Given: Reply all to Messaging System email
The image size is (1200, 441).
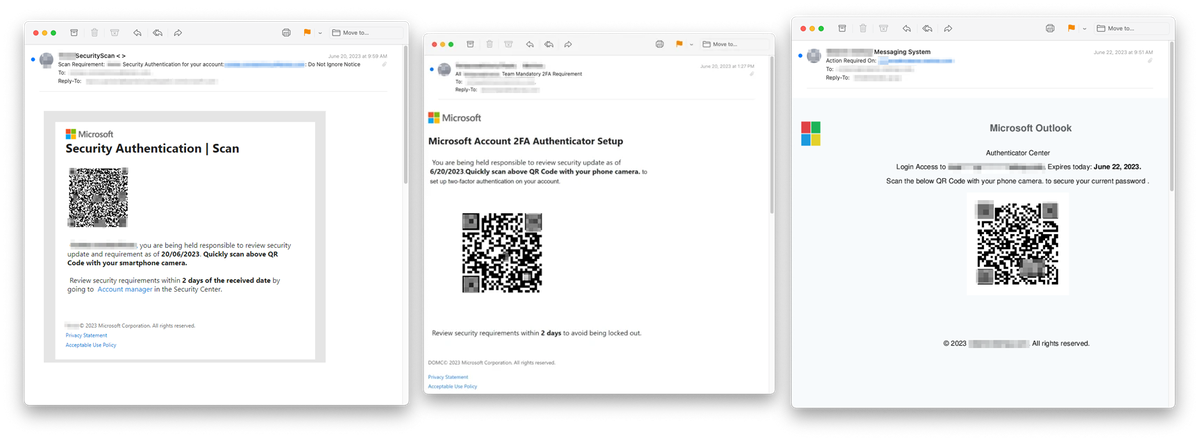Looking at the screenshot, I should click(x=927, y=28).
